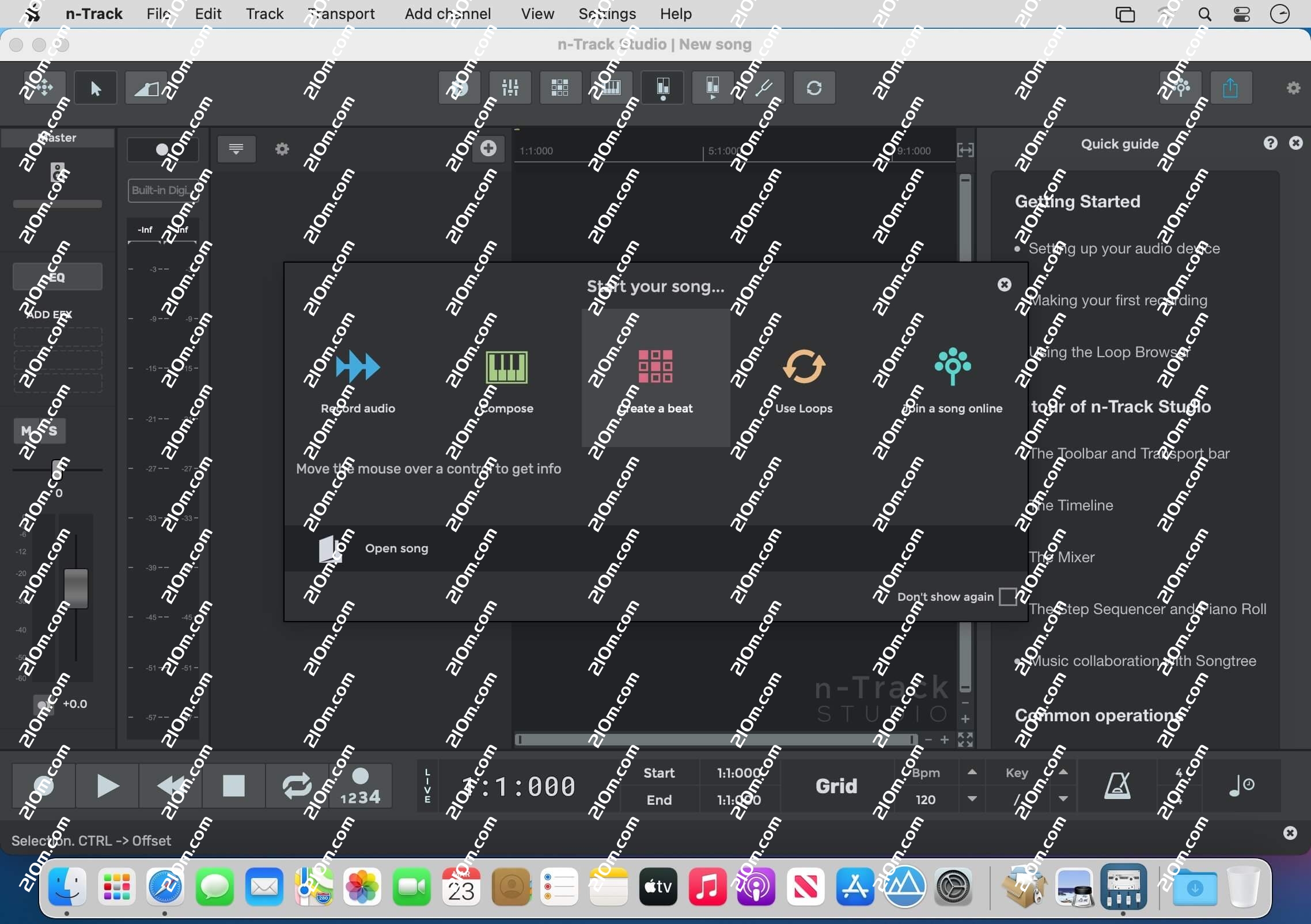This screenshot has height=924, width=1311.
Task: Click the share export icon
Action: pyautogui.click(x=1230, y=88)
